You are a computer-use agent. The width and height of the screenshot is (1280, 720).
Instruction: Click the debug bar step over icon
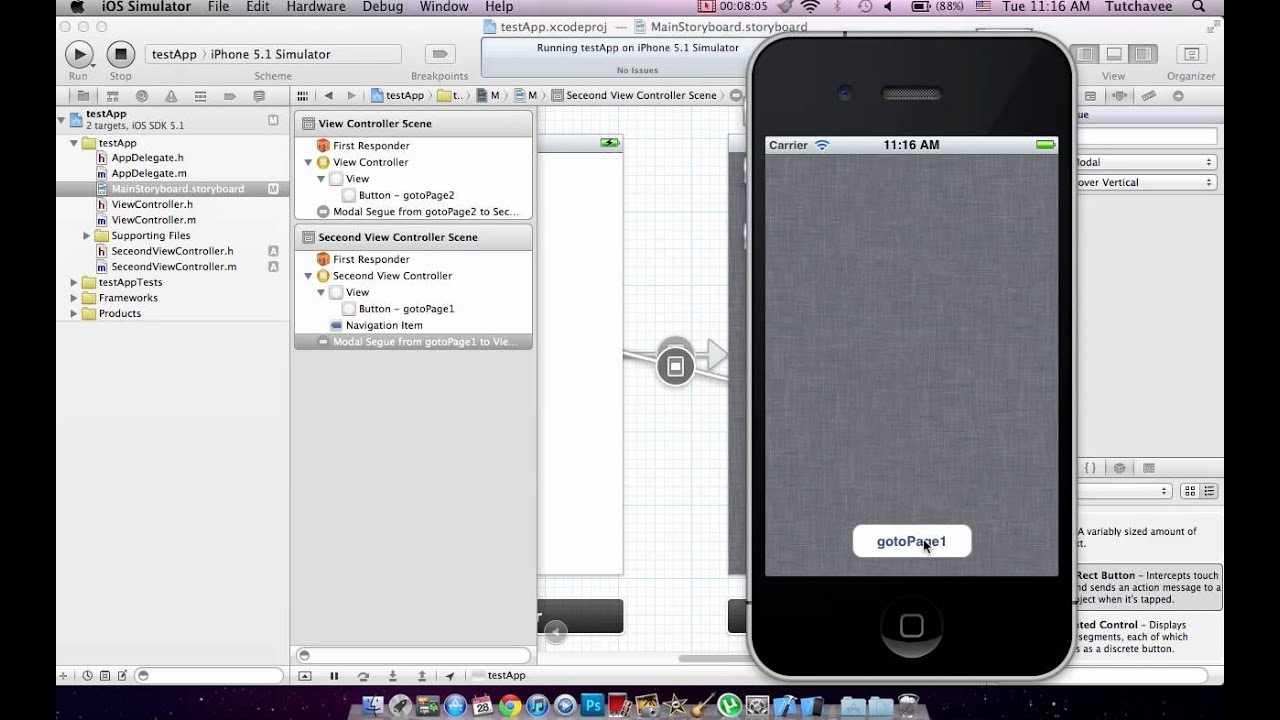point(363,676)
